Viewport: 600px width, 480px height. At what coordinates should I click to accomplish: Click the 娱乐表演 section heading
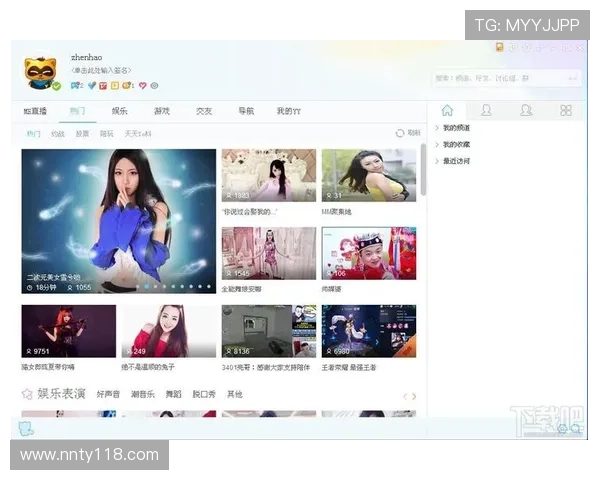(61, 394)
